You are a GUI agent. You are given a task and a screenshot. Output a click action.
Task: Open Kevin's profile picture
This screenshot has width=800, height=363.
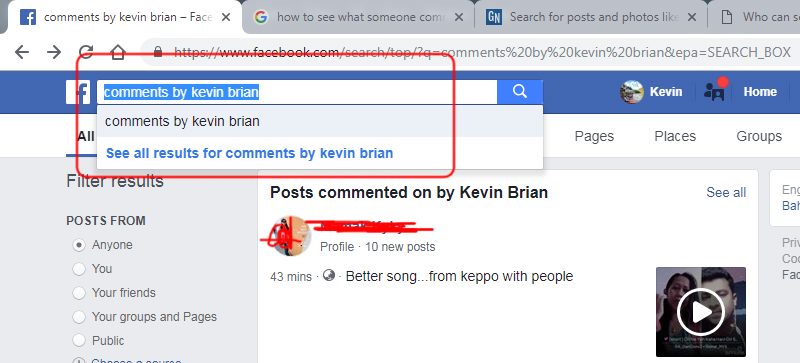pos(632,92)
